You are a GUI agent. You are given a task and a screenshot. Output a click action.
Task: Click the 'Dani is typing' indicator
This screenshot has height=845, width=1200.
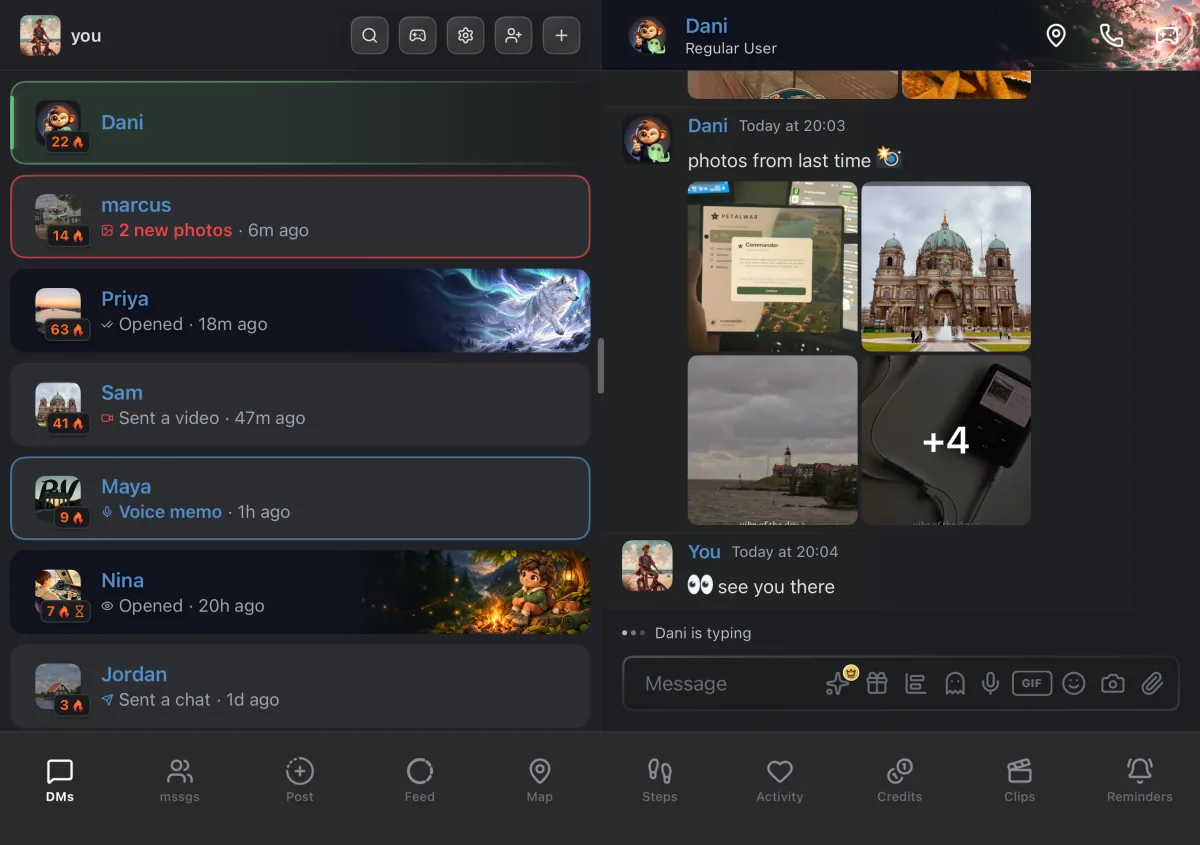(x=703, y=633)
